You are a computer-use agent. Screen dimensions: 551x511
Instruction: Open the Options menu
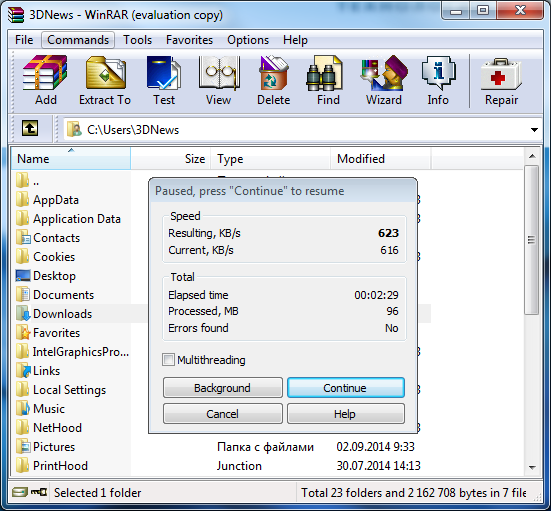click(x=248, y=40)
